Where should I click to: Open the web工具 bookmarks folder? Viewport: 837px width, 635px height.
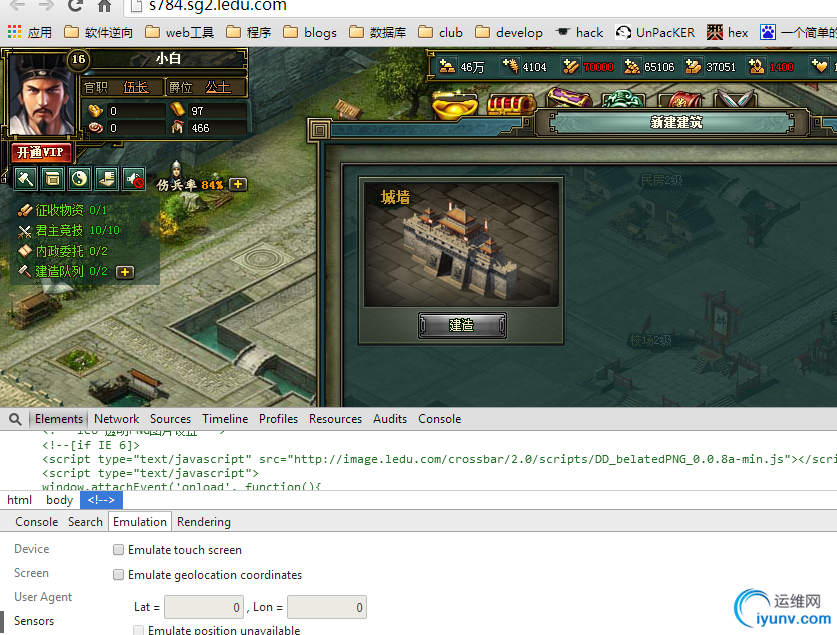tap(180, 32)
